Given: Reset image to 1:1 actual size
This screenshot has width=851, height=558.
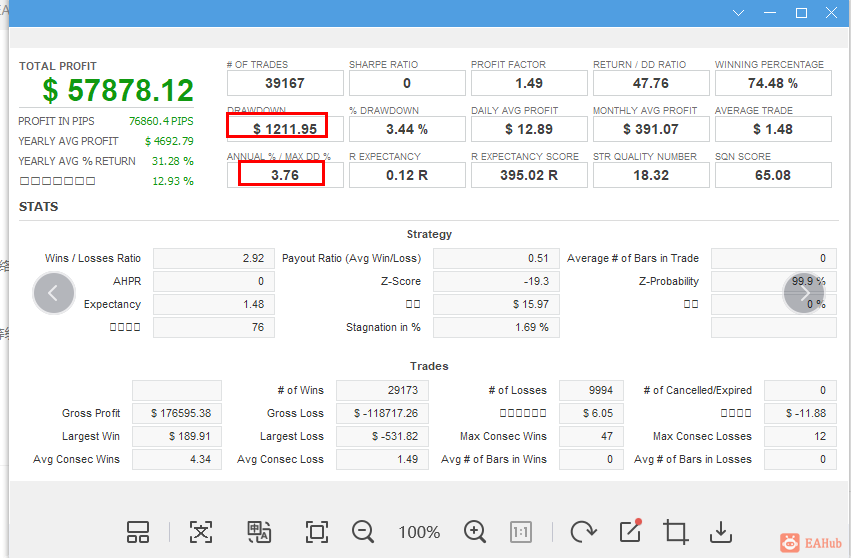Looking at the screenshot, I should [521, 532].
